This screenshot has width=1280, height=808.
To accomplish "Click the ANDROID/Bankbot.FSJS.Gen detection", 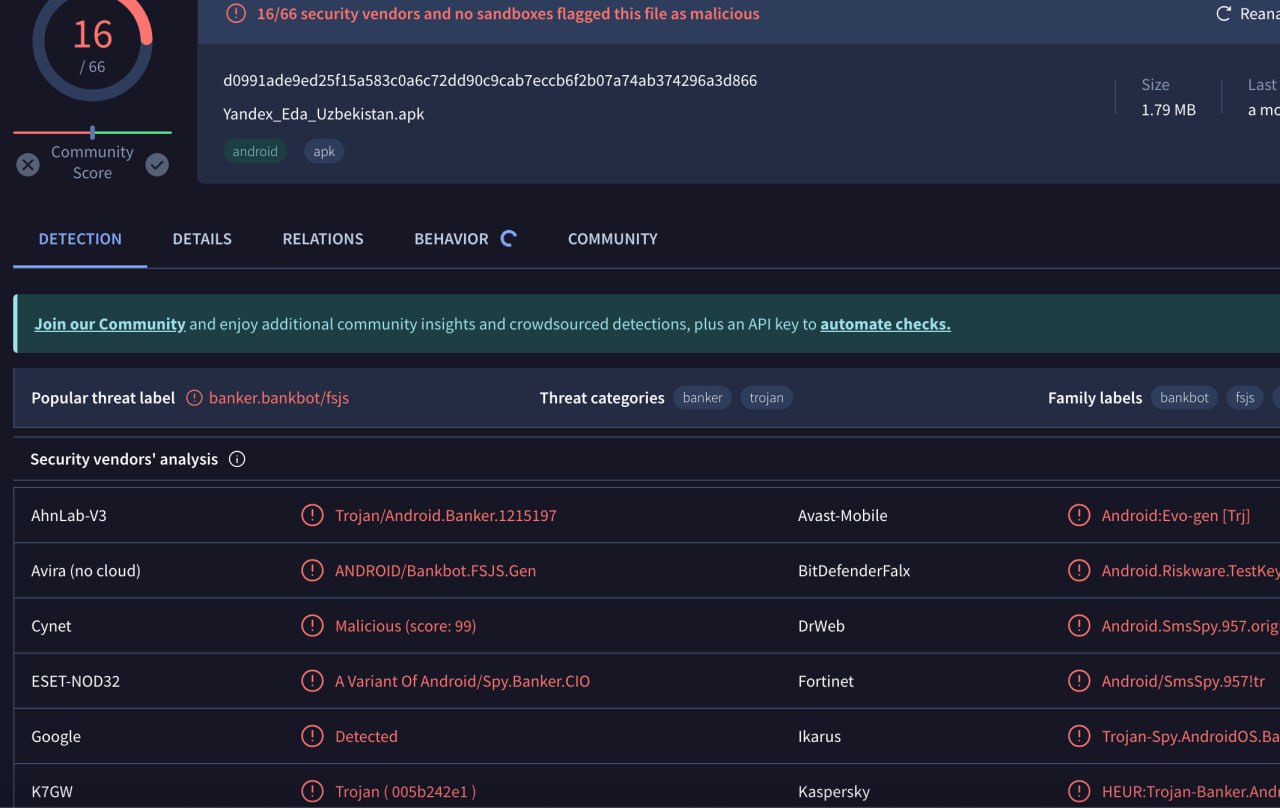I will [436, 570].
